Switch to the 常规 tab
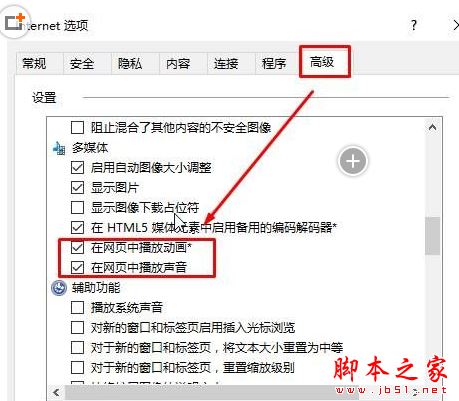459x401 pixels. pyautogui.click(x=34, y=63)
